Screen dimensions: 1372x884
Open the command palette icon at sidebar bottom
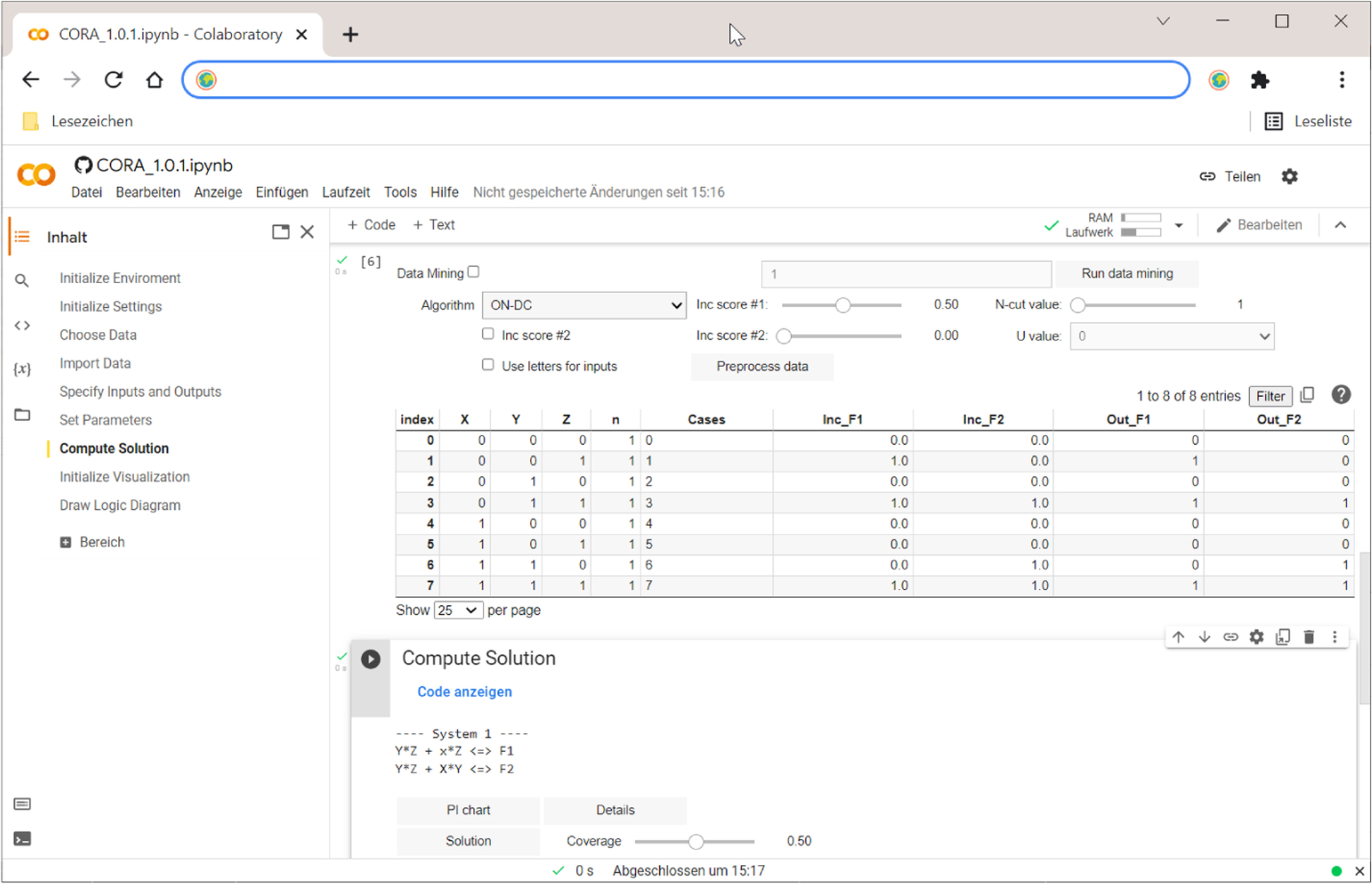coord(22,804)
